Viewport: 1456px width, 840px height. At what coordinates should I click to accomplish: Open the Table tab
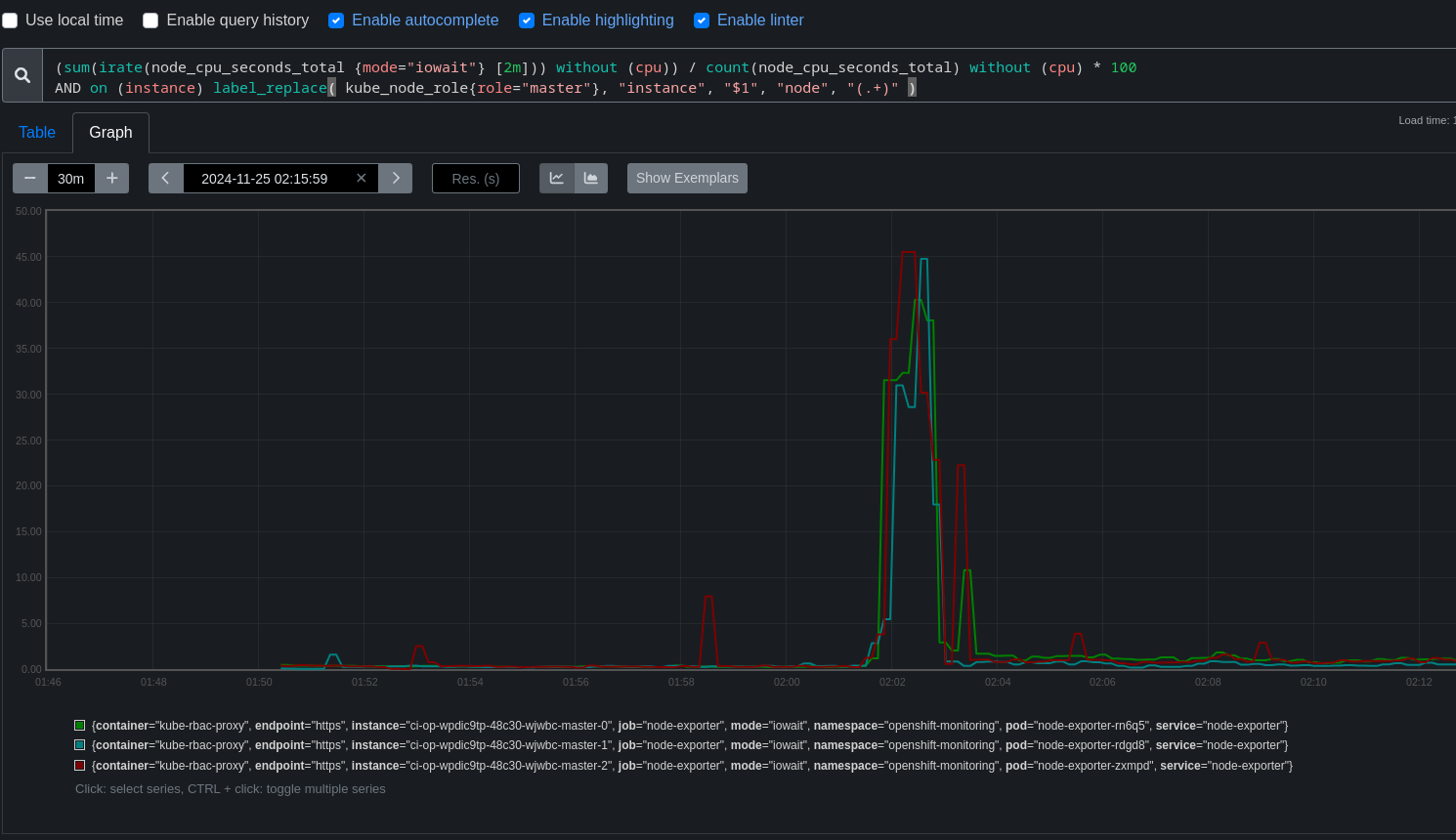point(37,133)
